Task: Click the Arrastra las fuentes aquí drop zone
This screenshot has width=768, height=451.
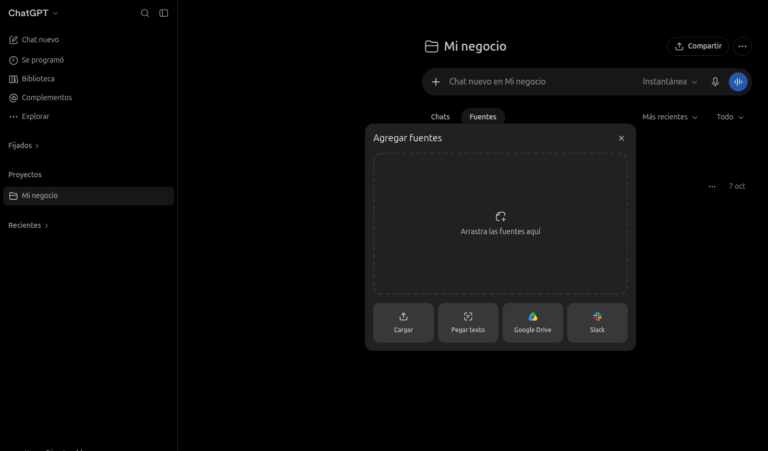Action: tap(500, 224)
